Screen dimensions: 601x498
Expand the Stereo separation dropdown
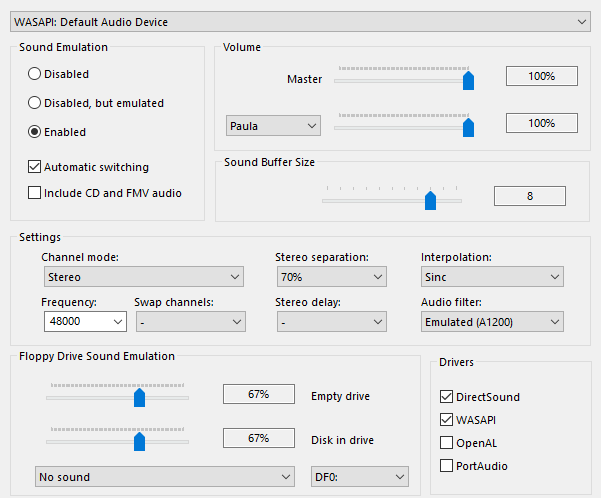[x=330, y=277]
